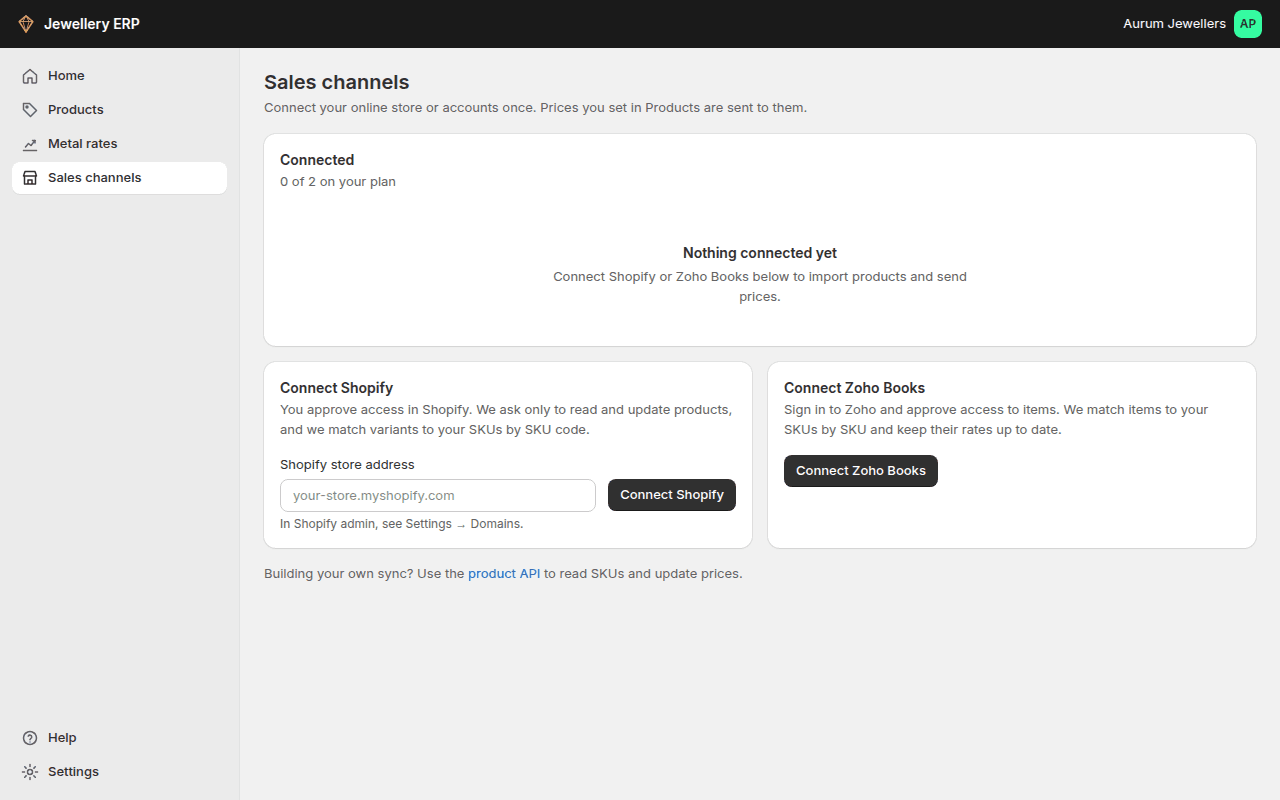Click the Jewellery ERP gem logo icon
Viewport: 1280px width, 800px height.
point(26,24)
